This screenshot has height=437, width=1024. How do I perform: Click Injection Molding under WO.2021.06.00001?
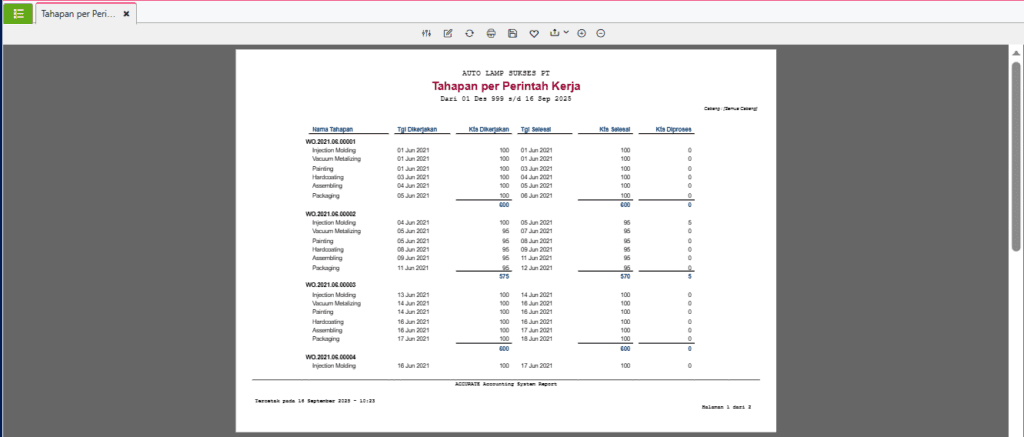[x=334, y=150]
